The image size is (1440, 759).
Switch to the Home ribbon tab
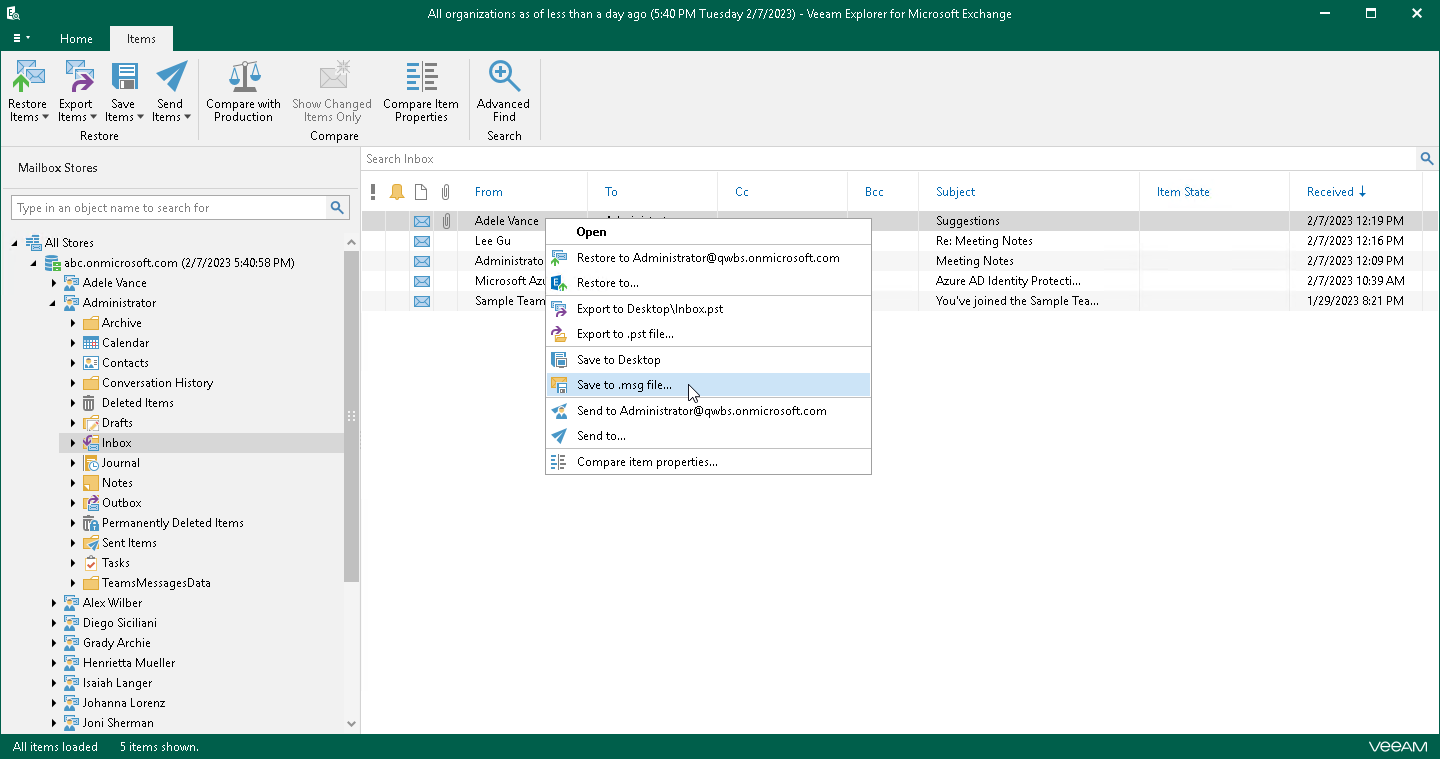tap(76, 39)
